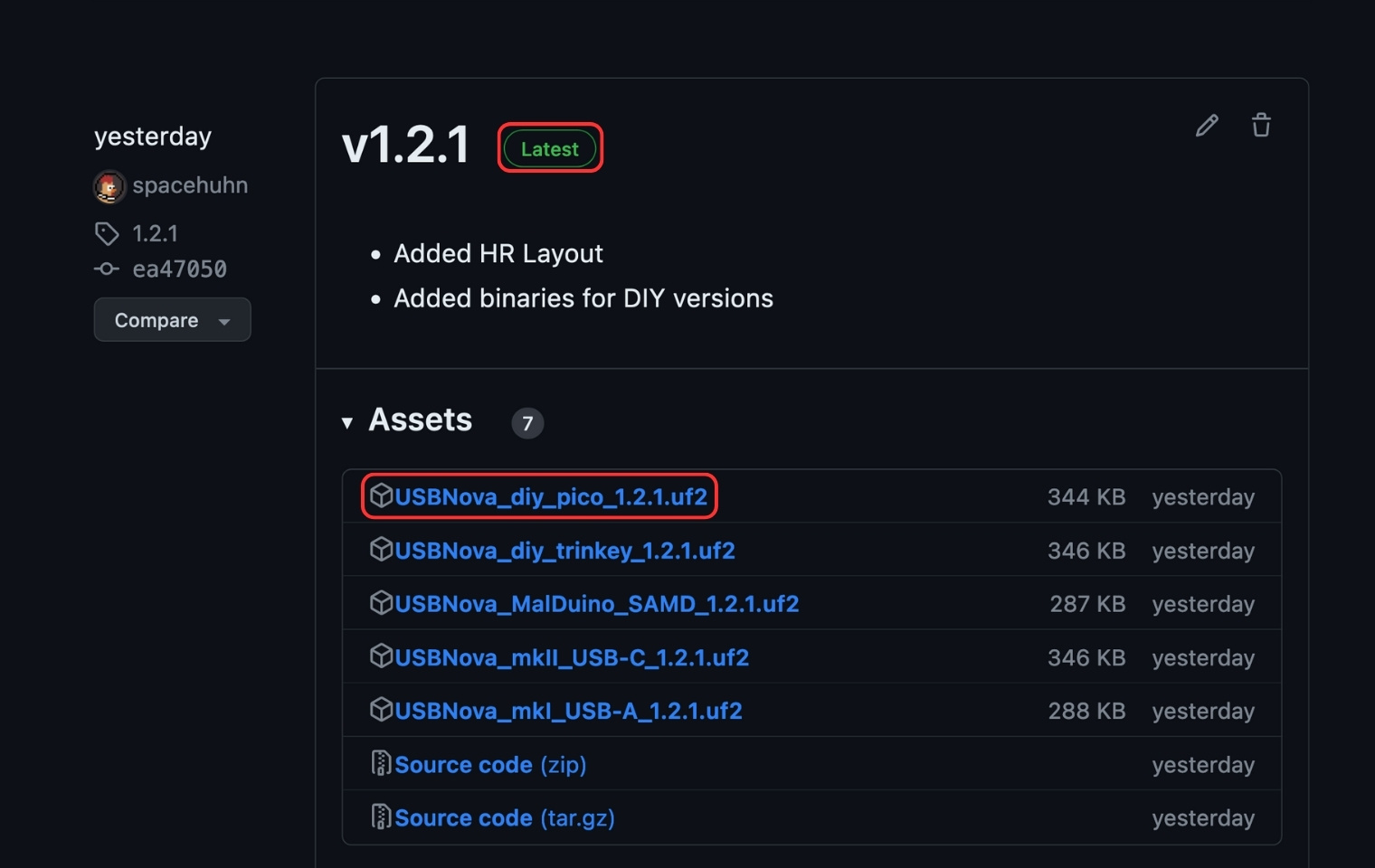
Task: Click the Assets count badge 7
Action: (x=527, y=423)
